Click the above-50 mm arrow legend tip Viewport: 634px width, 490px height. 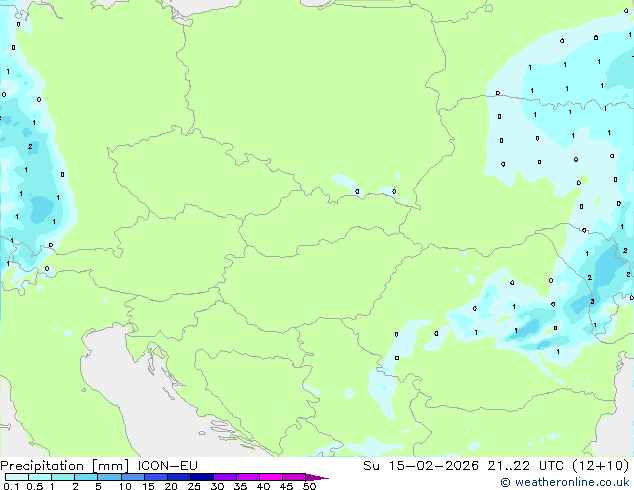(x=317, y=477)
